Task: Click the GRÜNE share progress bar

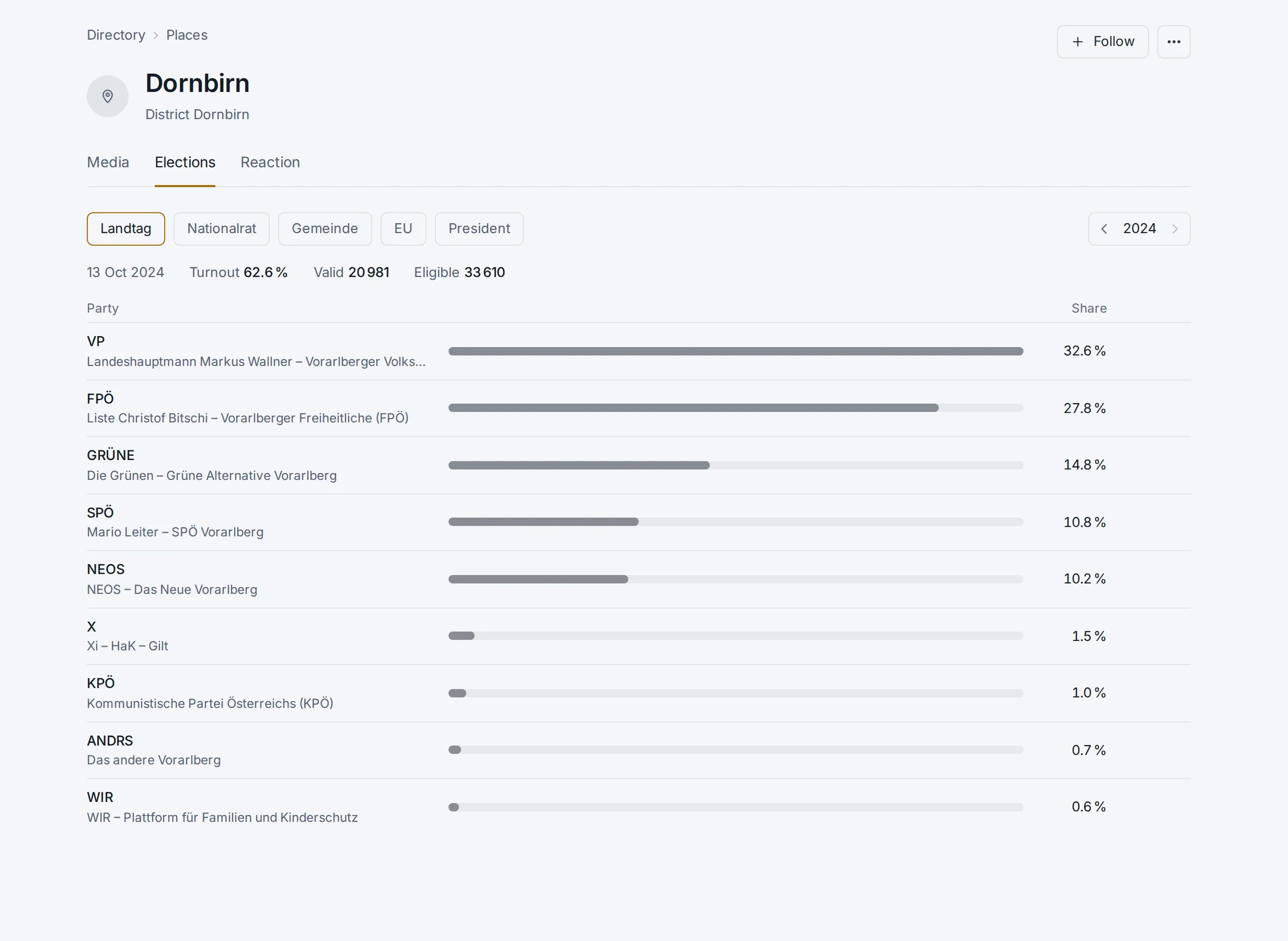Action: (736, 465)
